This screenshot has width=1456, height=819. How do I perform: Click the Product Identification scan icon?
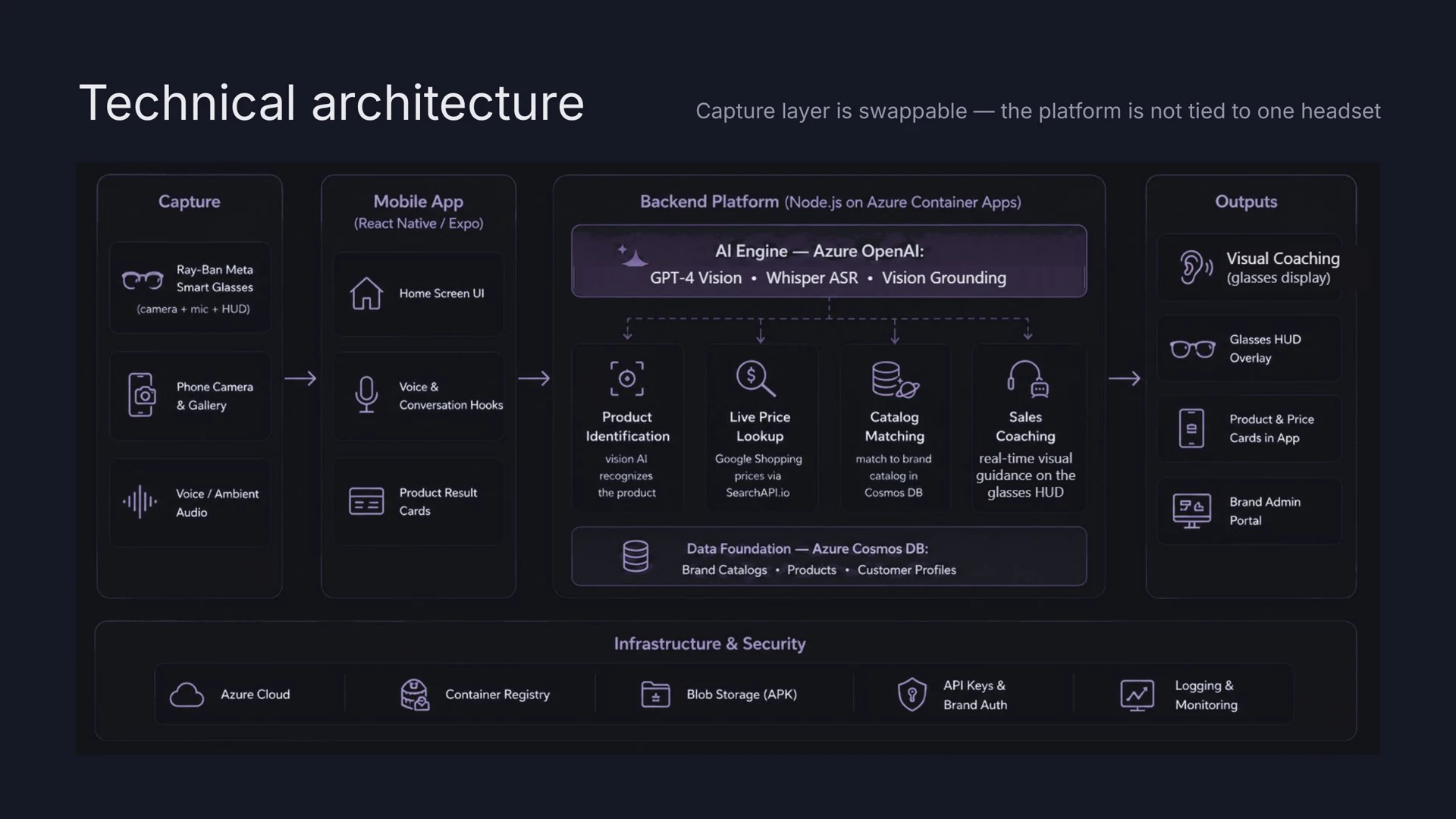point(627,378)
